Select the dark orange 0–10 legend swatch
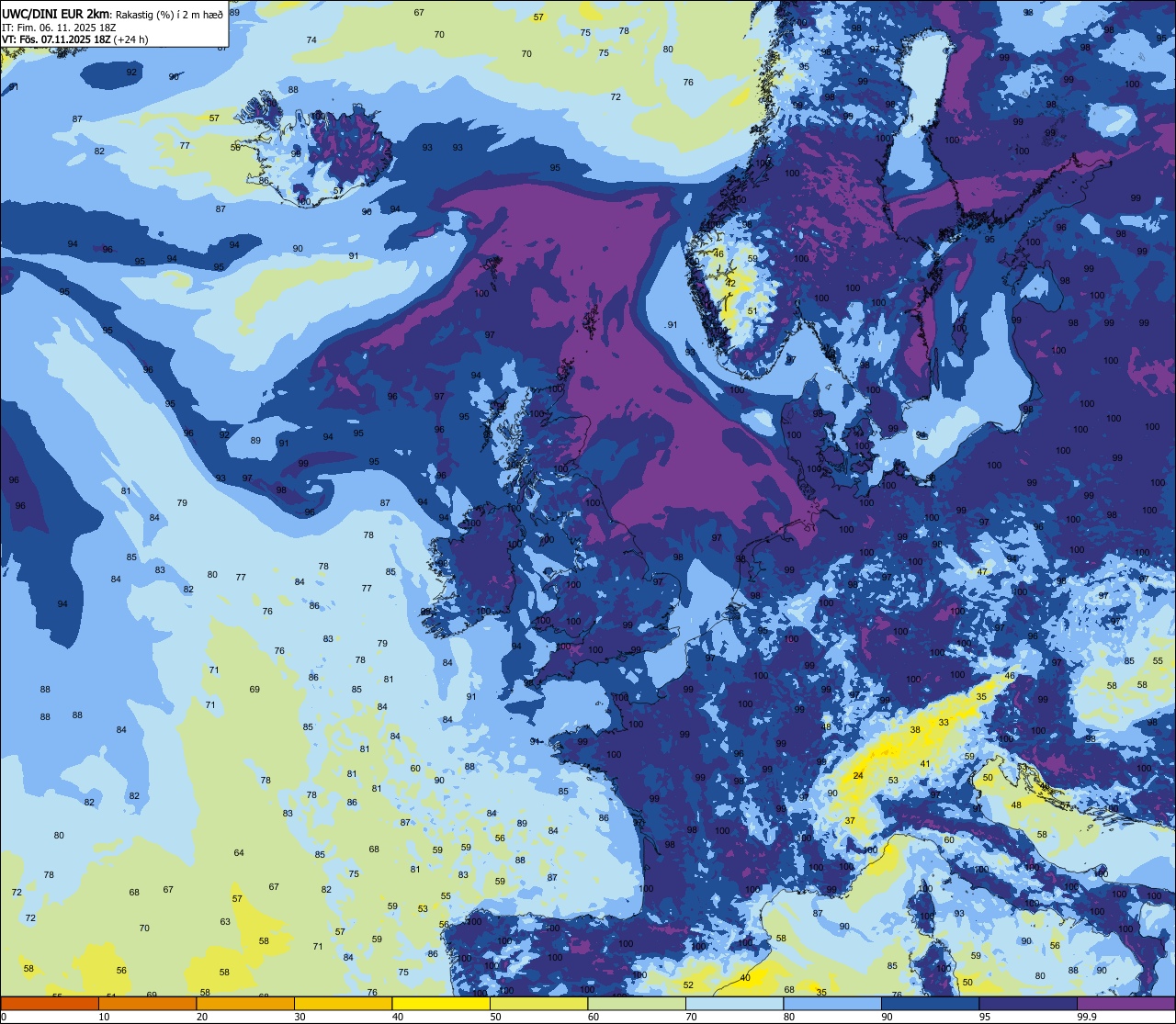1176x1024 pixels. pos(50,1003)
